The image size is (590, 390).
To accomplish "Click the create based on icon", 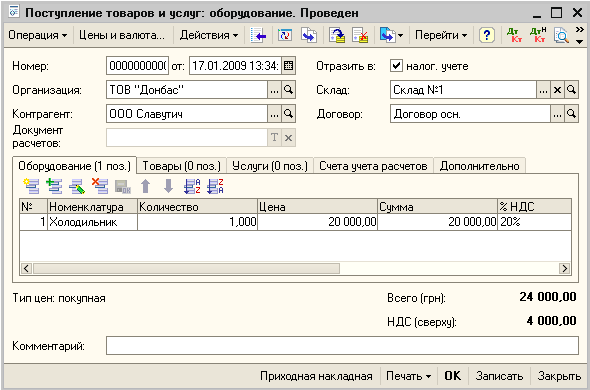I will click(387, 35).
